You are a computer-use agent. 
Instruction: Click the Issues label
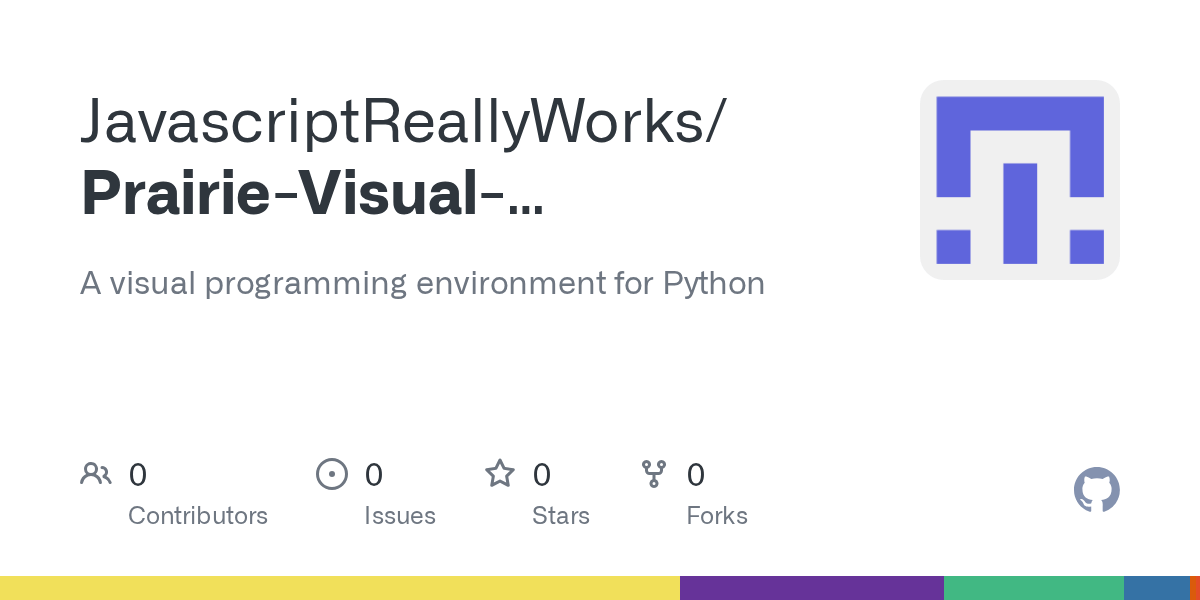pyautogui.click(x=400, y=516)
